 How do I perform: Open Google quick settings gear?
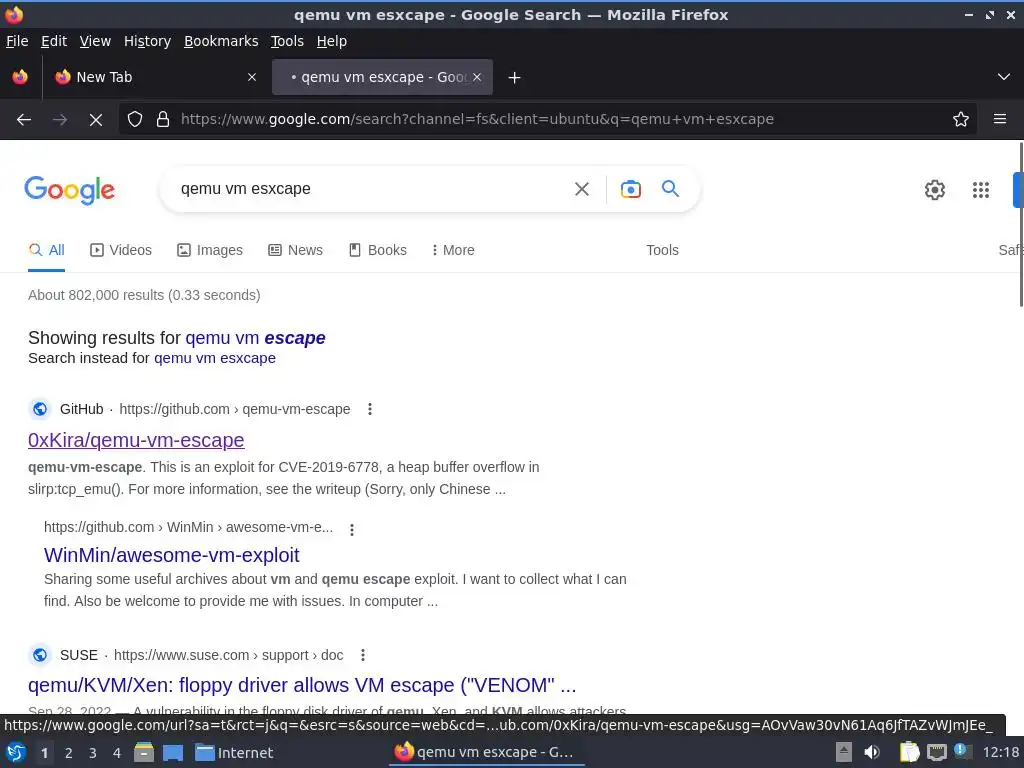(935, 190)
